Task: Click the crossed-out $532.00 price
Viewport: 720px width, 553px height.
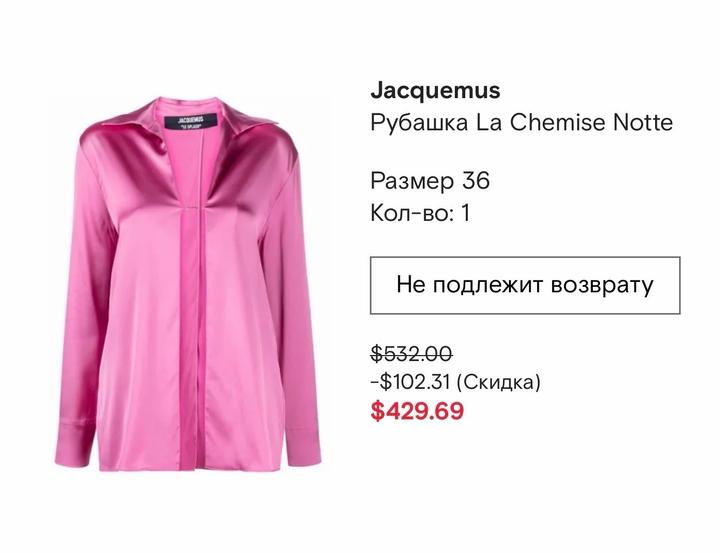Action: point(412,354)
